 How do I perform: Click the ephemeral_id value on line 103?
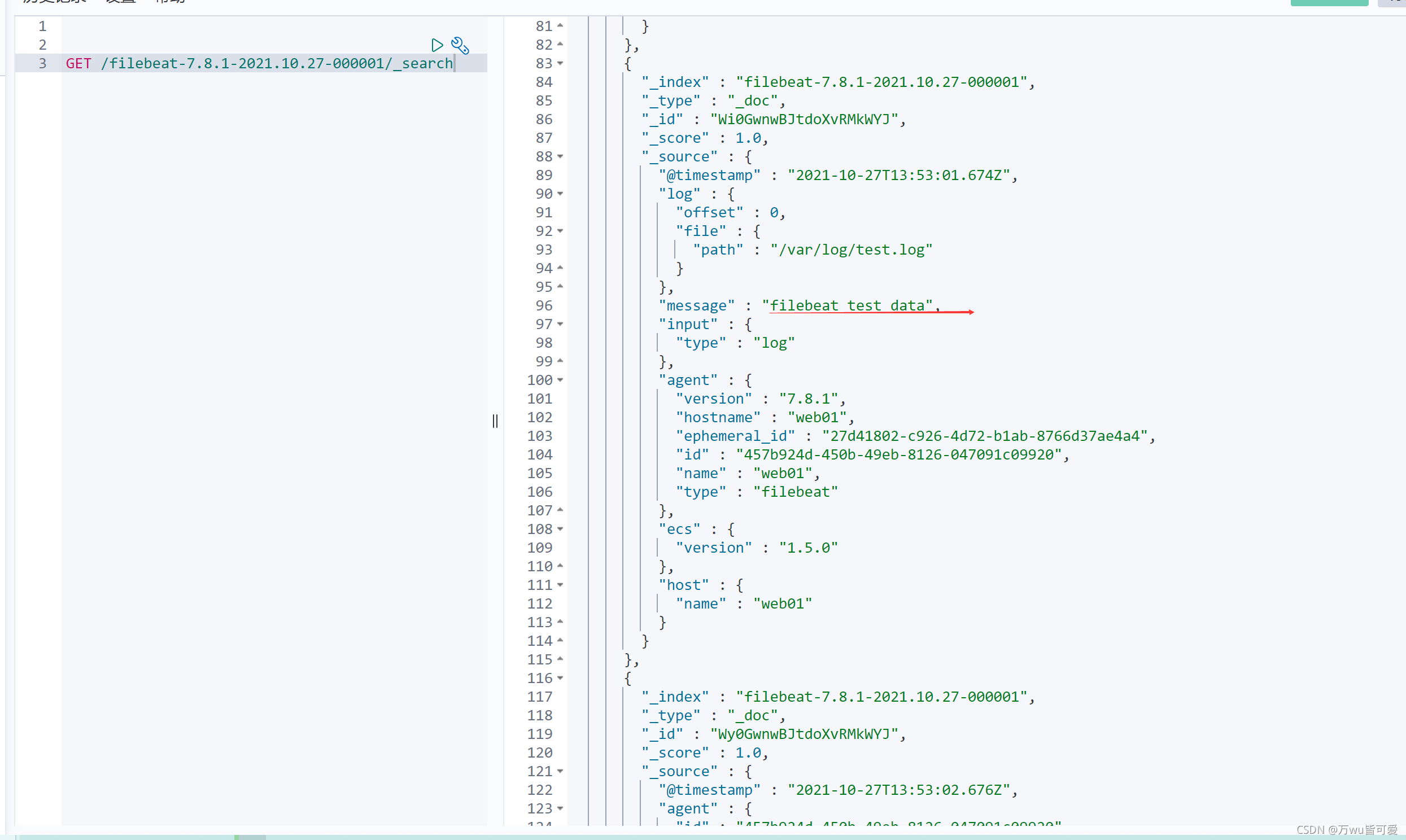coord(984,436)
